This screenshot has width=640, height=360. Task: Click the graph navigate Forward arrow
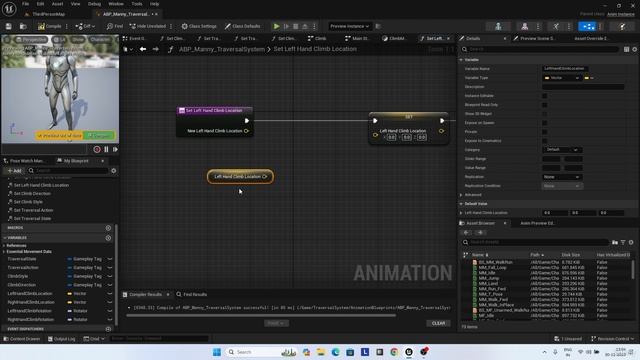coord(156,49)
